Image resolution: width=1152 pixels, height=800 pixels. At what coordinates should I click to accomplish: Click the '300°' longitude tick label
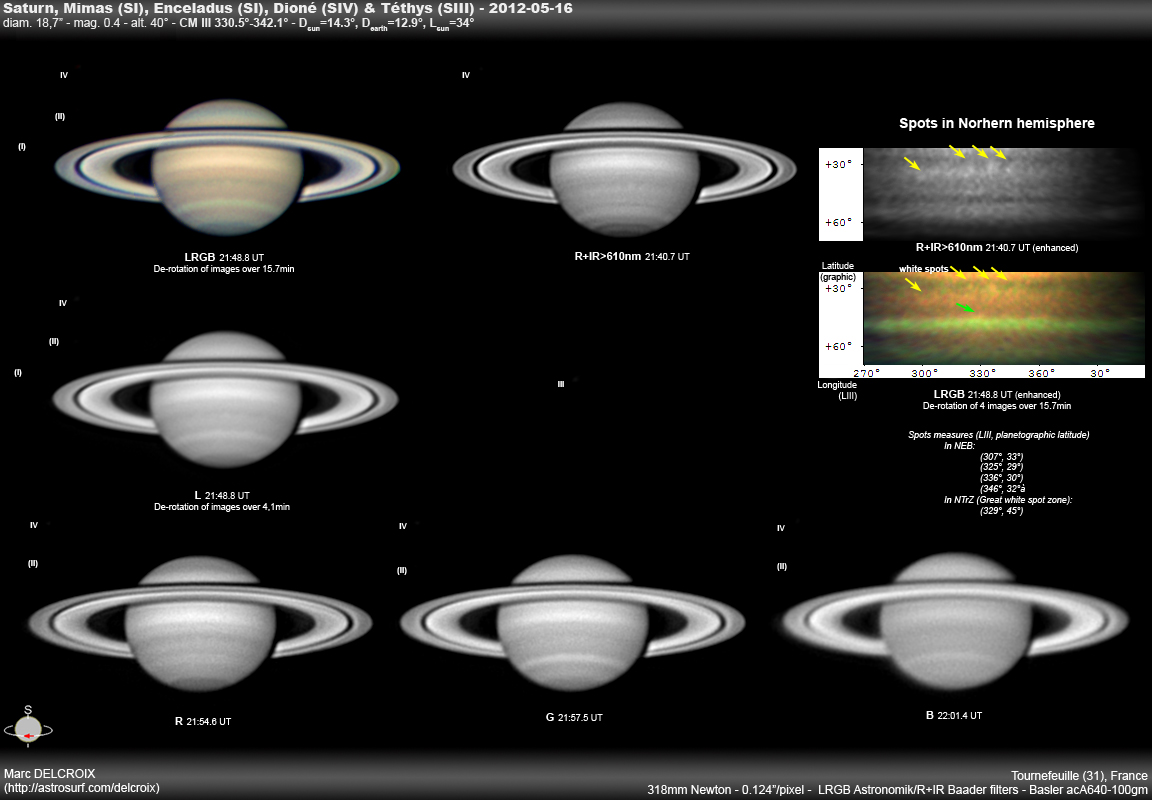tap(924, 372)
